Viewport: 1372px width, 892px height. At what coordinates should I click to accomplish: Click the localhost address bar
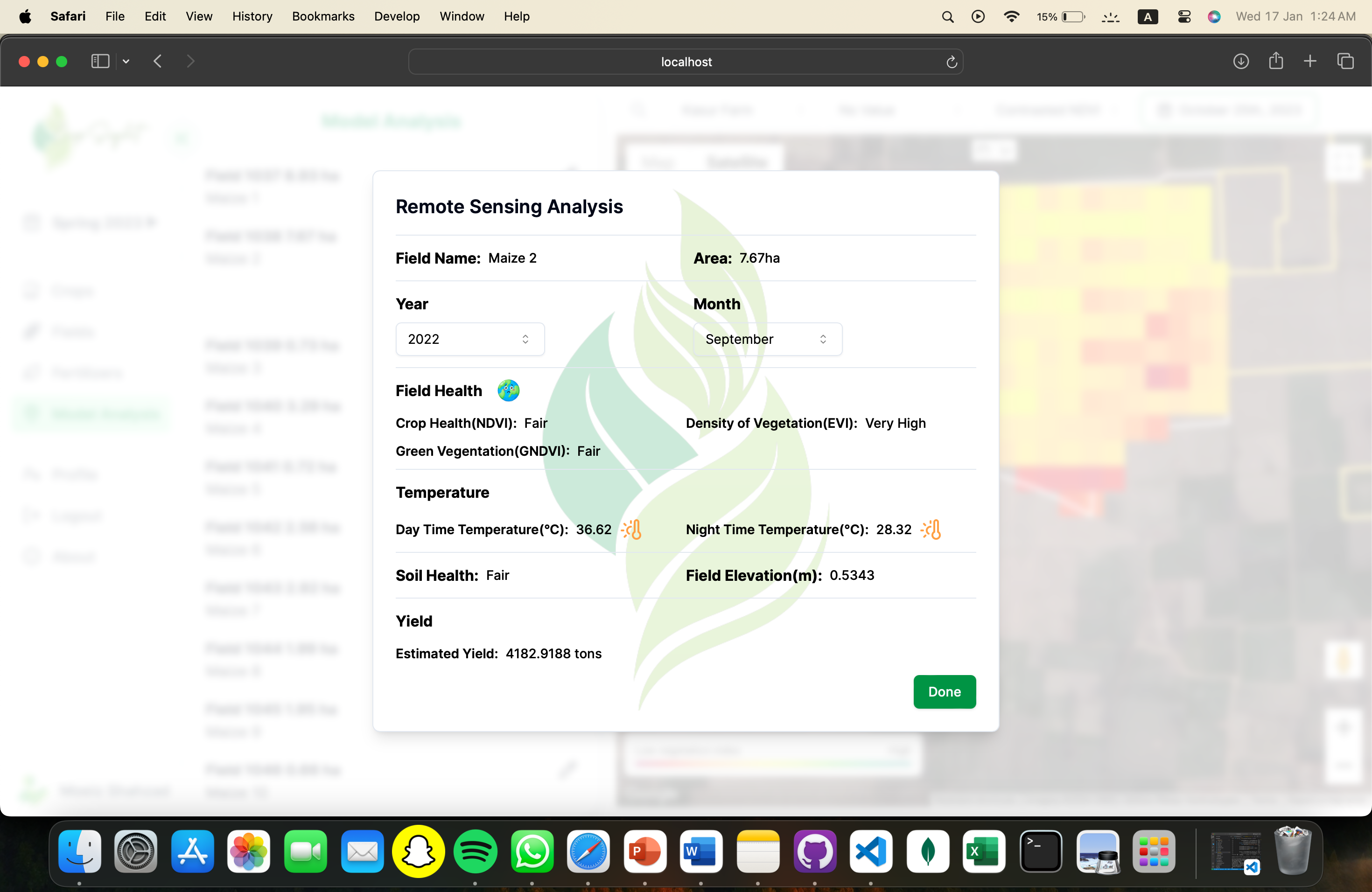[x=685, y=62]
